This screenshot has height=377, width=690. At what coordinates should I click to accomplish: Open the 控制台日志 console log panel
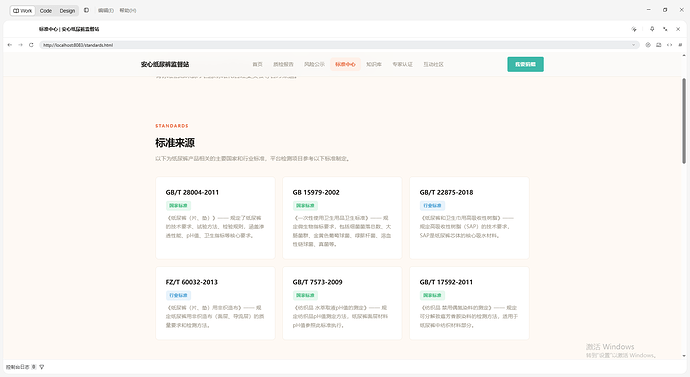18,367
